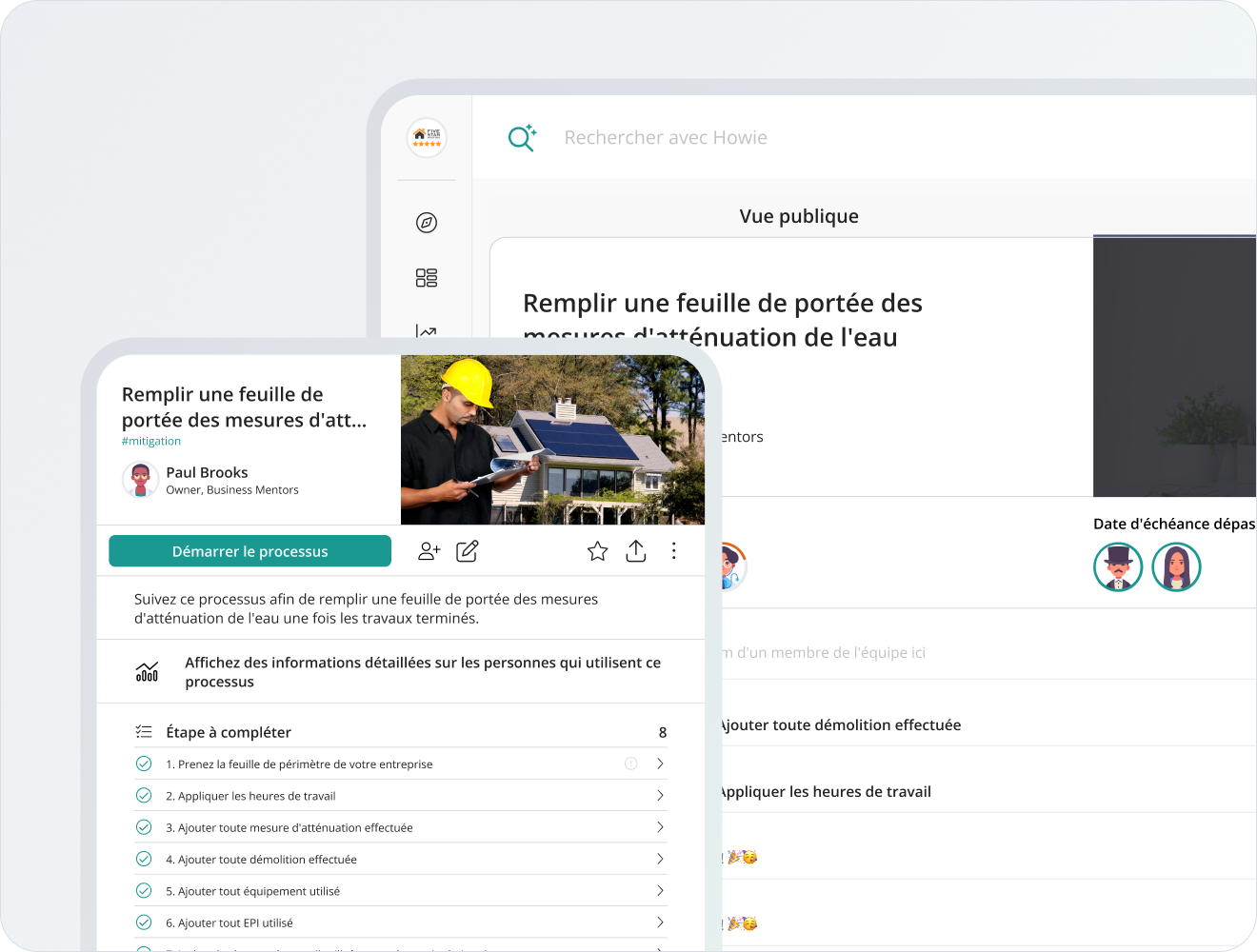Click the Howie search magnifier icon
Image resolution: width=1257 pixels, height=952 pixels.
tap(522, 138)
